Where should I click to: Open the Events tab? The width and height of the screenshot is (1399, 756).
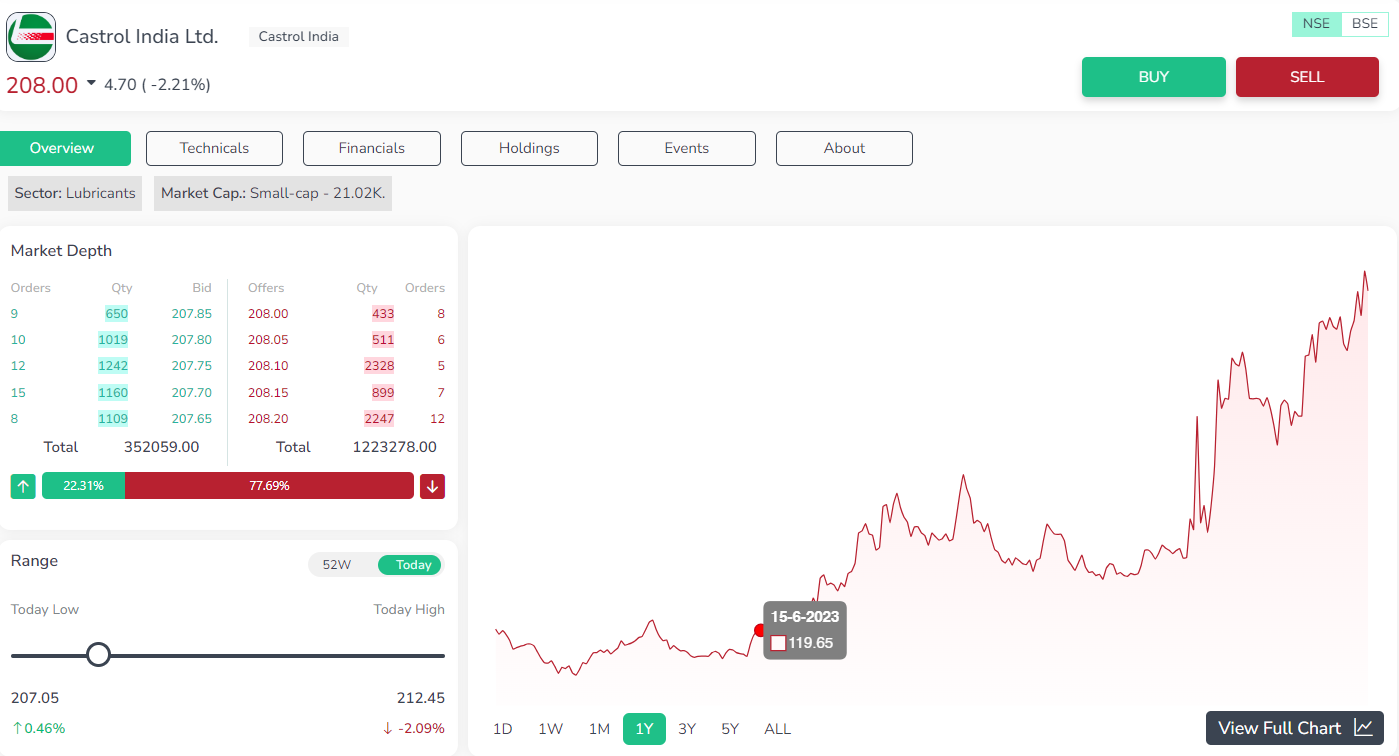click(x=687, y=148)
